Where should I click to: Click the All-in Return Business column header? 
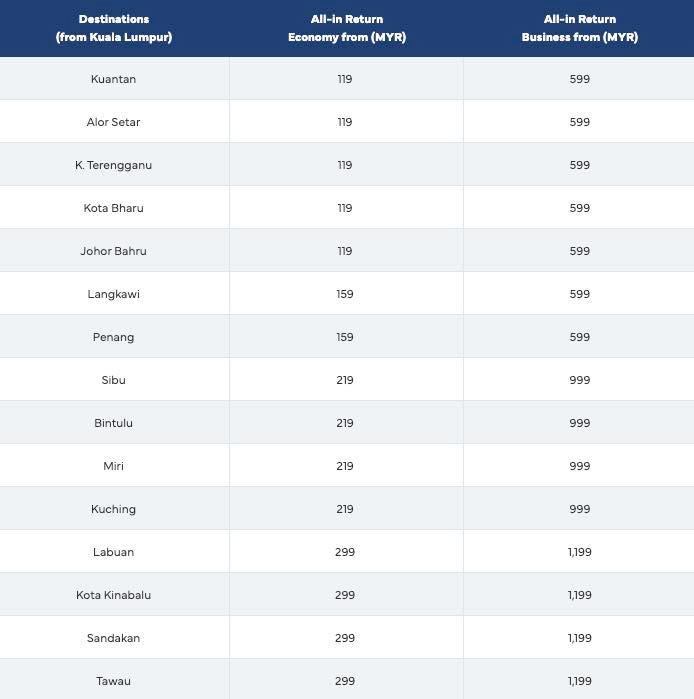point(579,28)
